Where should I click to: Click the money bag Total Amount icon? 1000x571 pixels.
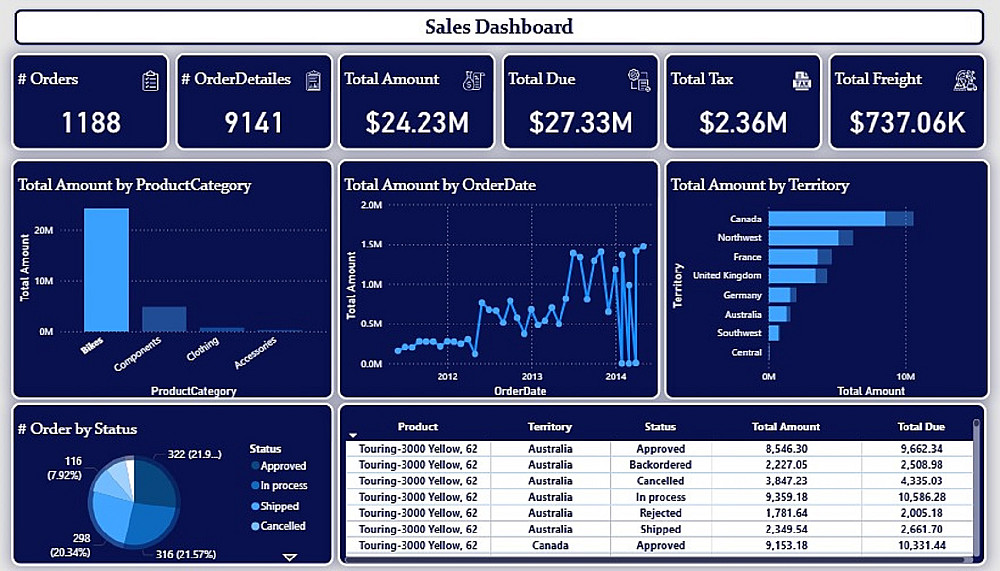pyautogui.click(x=473, y=80)
